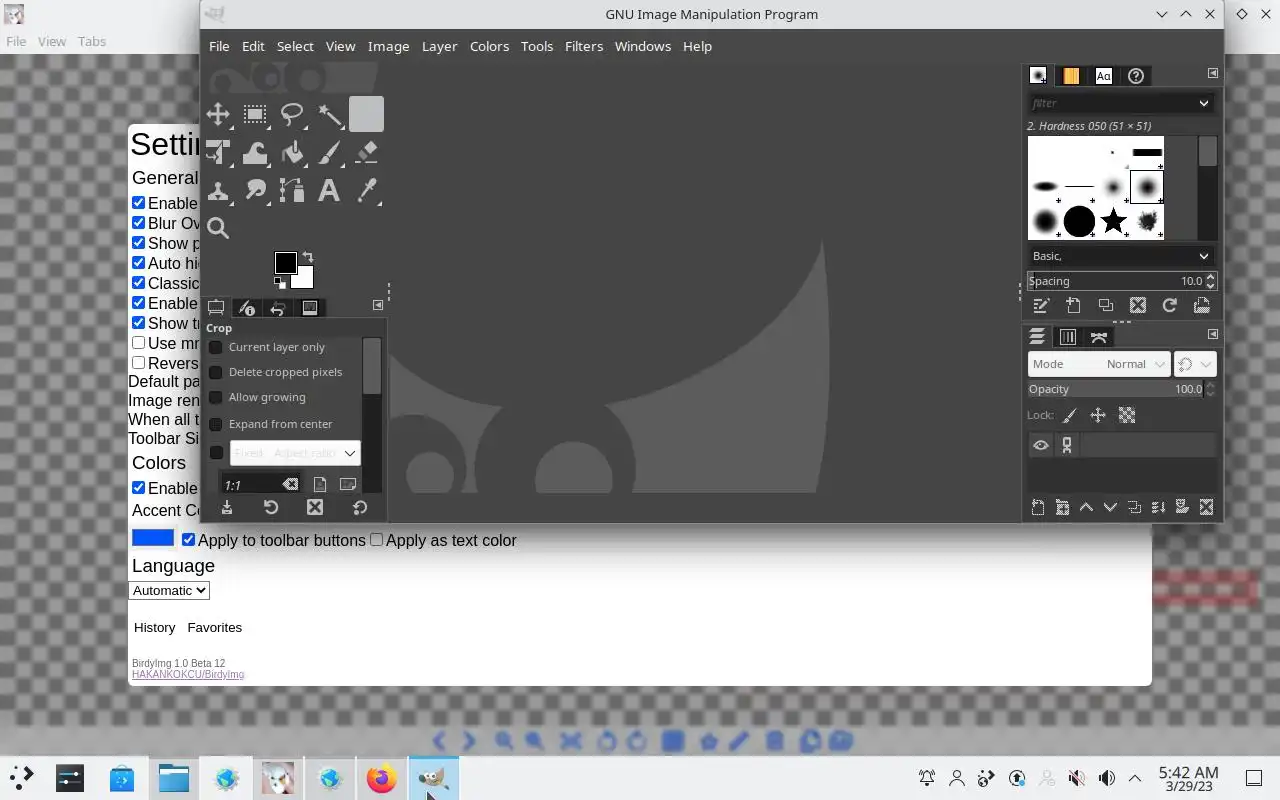Open tool options dock configuration menu
Viewport: 1280px width, 800px height.
click(x=378, y=305)
